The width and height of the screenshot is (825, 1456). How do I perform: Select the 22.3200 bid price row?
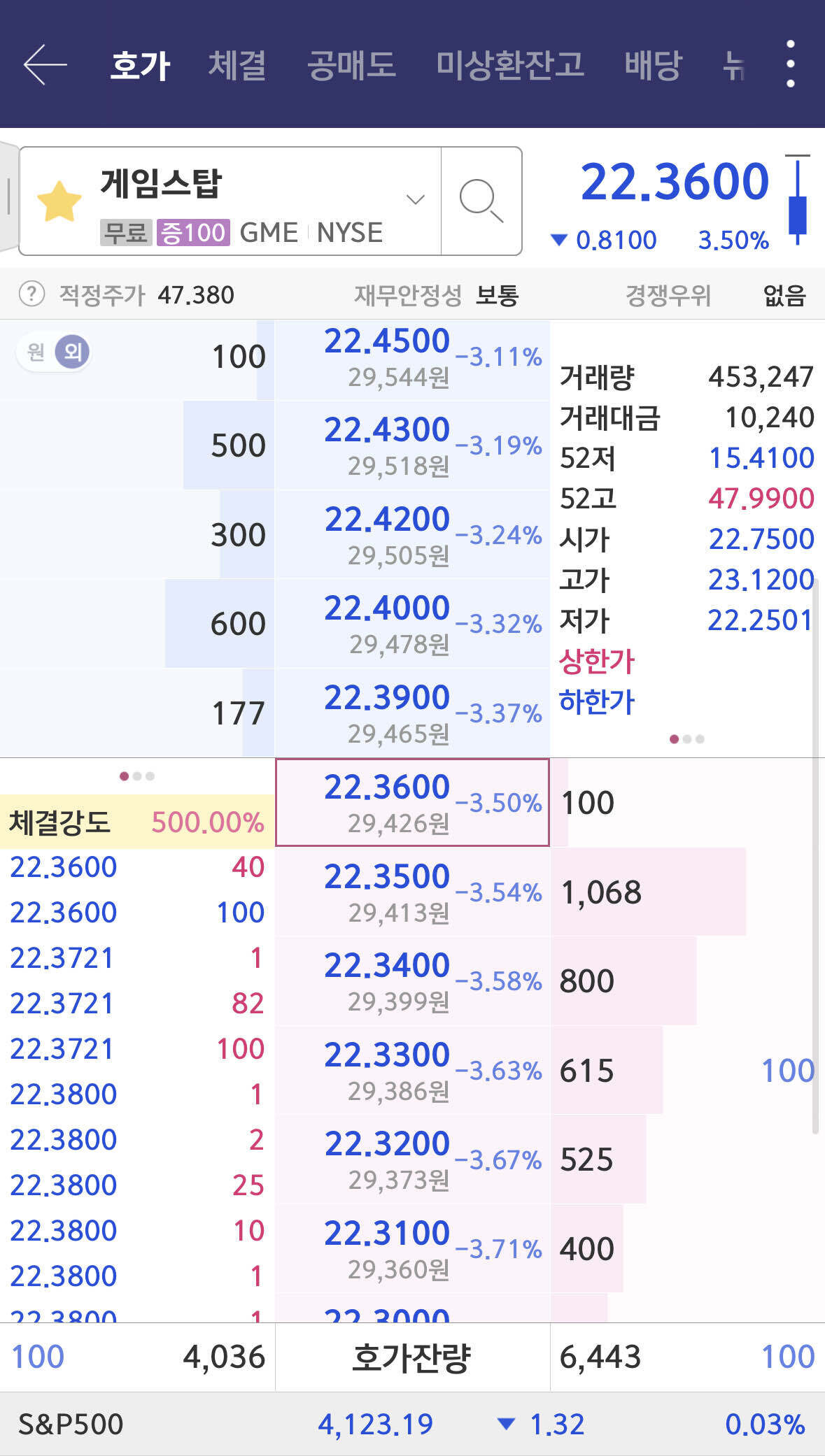(412, 1159)
